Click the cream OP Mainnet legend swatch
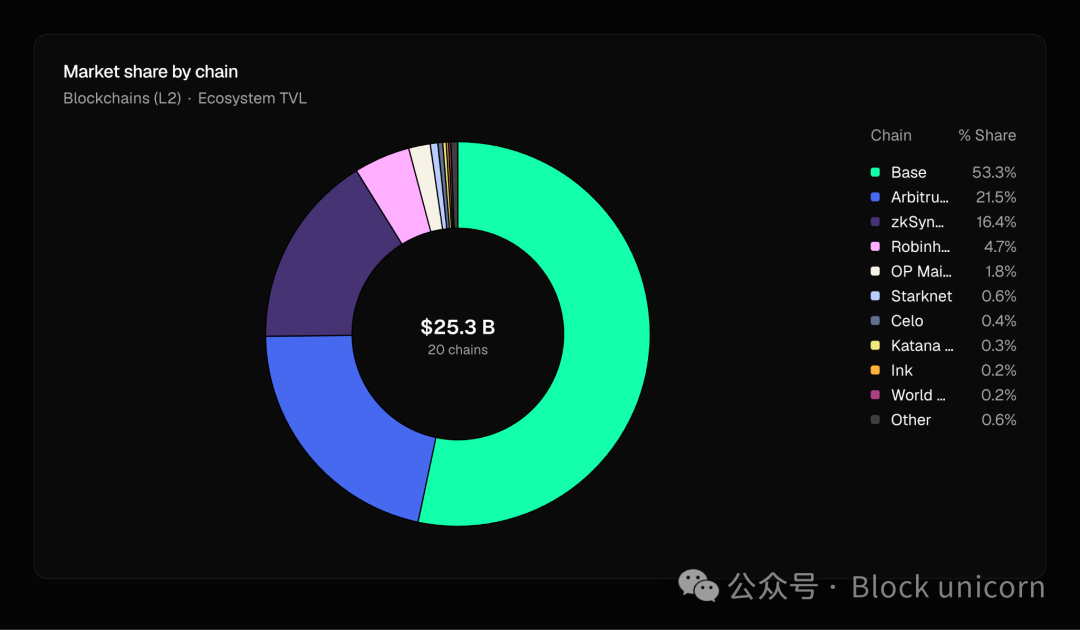 tap(875, 271)
